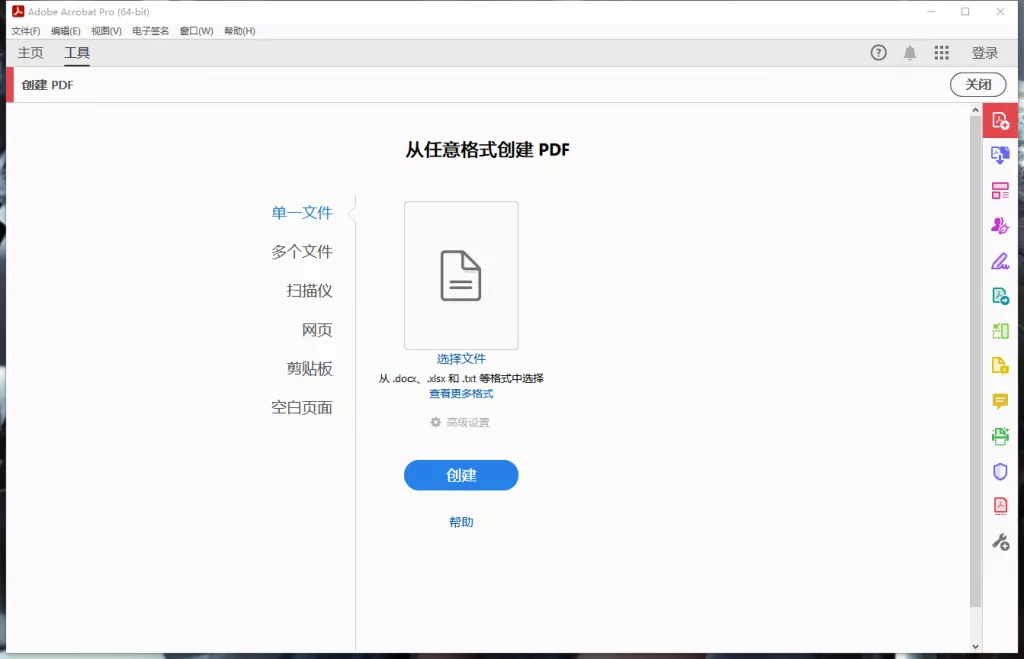Open the Protect shield tool icon
1024x659 pixels.
(1000, 472)
